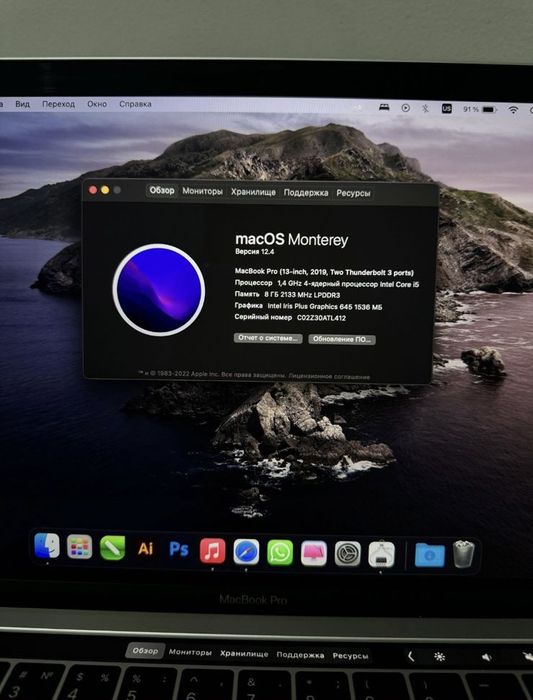Open the Trash in the Dock
Viewport: 533px width, 700px height.
464,554
